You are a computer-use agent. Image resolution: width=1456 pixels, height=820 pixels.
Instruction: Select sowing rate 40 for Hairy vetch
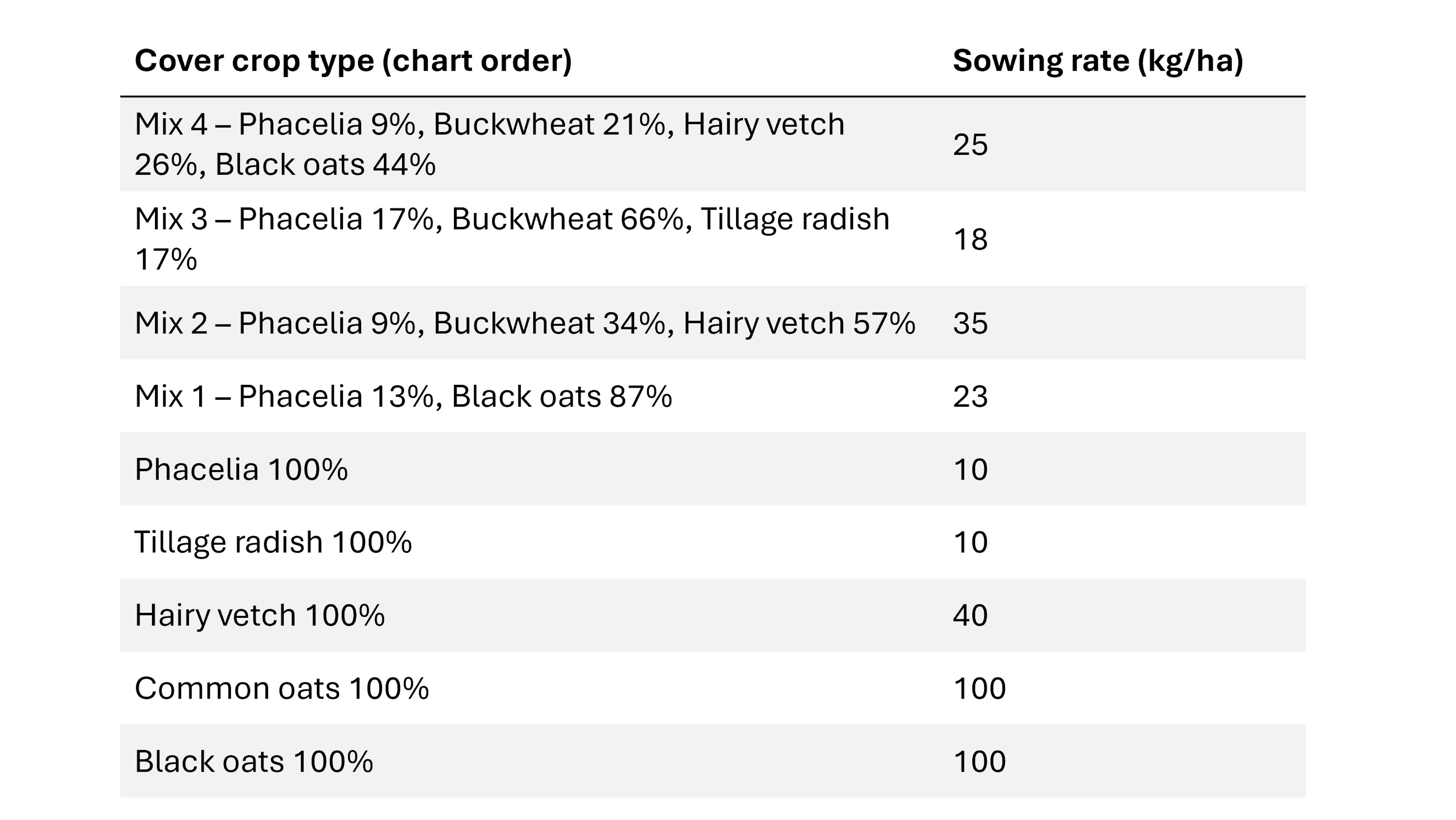coord(970,615)
